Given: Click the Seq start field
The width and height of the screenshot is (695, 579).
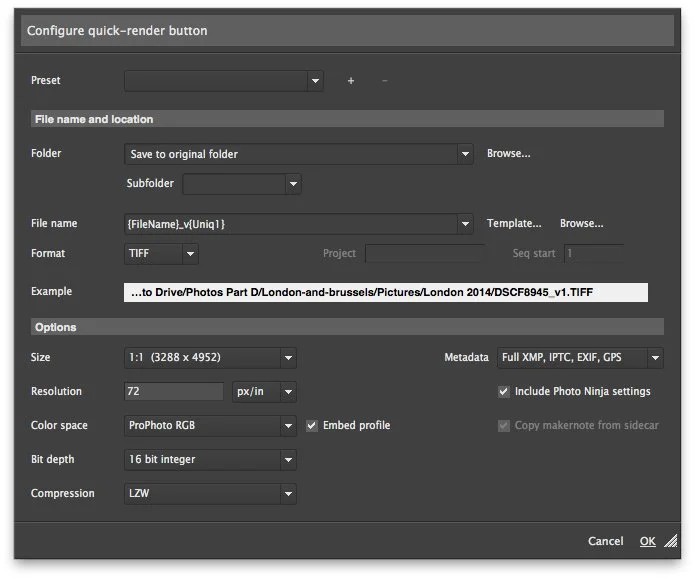Looking at the screenshot, I should tap(594, 254).
